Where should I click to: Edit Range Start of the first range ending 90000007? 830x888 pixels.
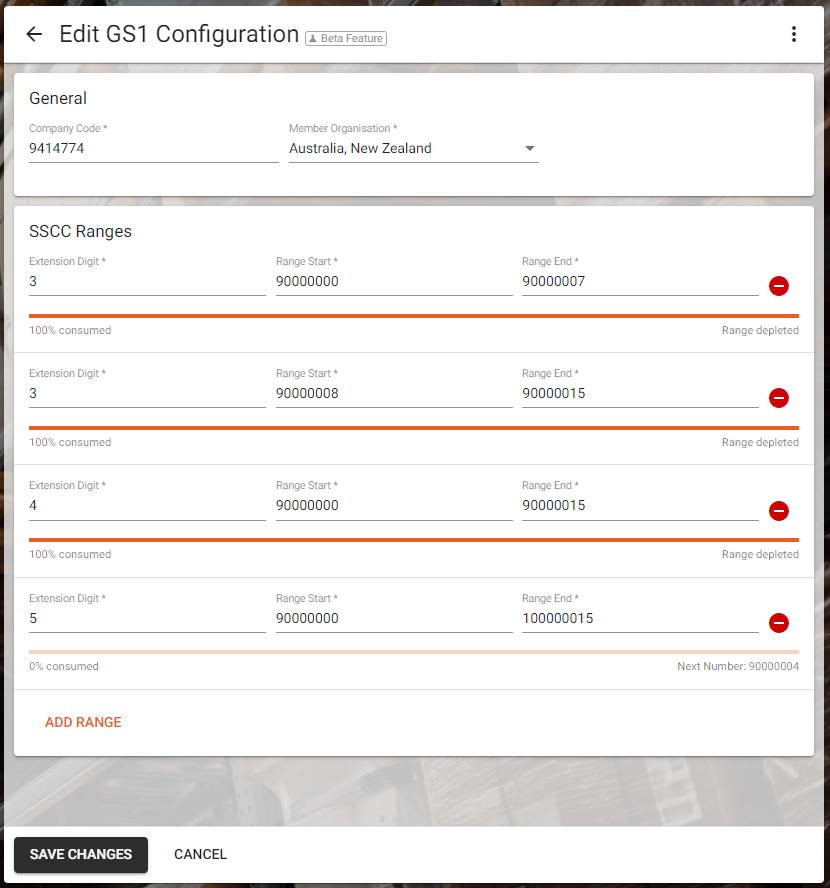coord(394,281)
